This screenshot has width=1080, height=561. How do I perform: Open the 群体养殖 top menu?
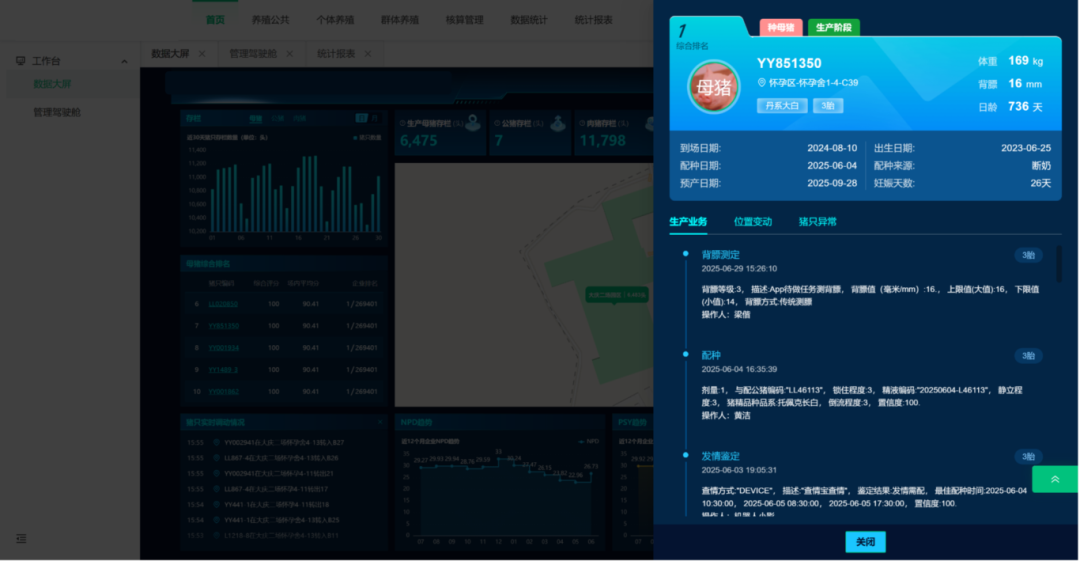399,20
